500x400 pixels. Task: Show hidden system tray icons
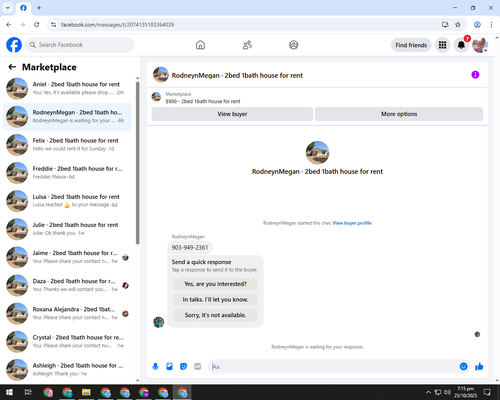pos(428,392)
